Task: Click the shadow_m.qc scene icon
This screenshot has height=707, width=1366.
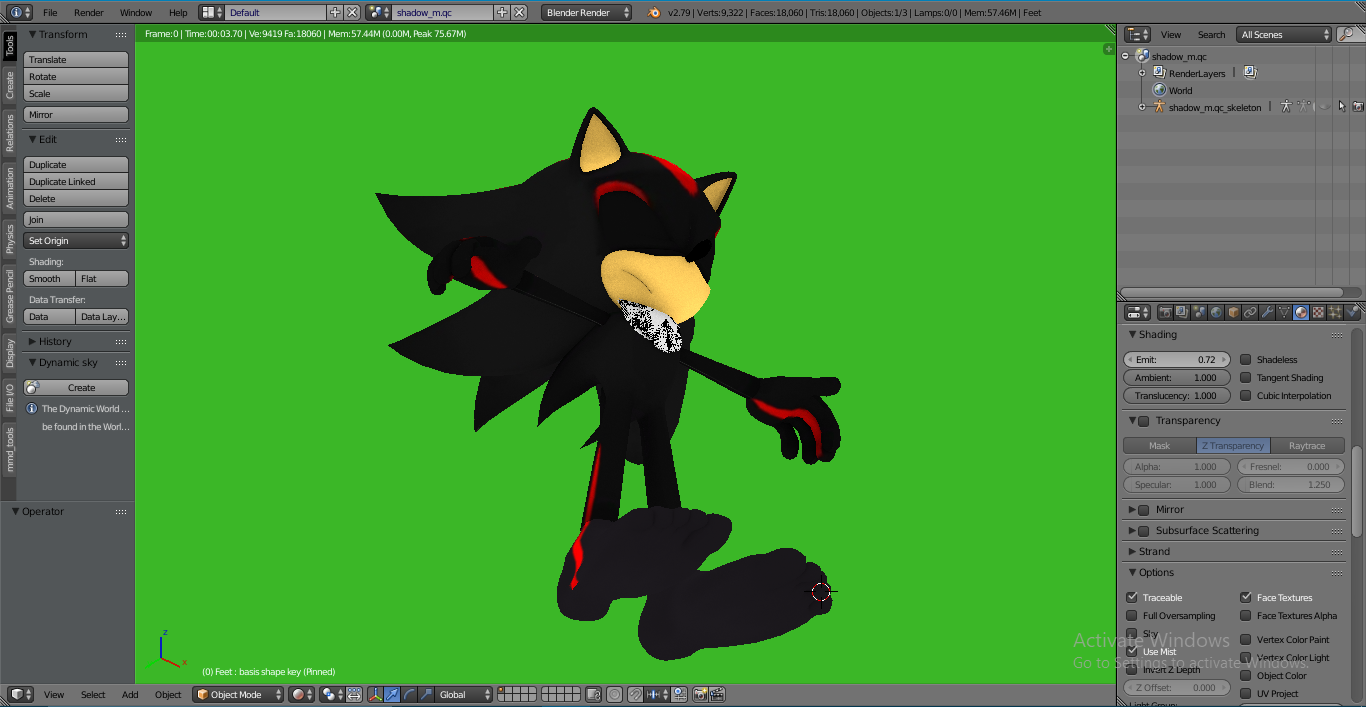Action: point(1143,56)
